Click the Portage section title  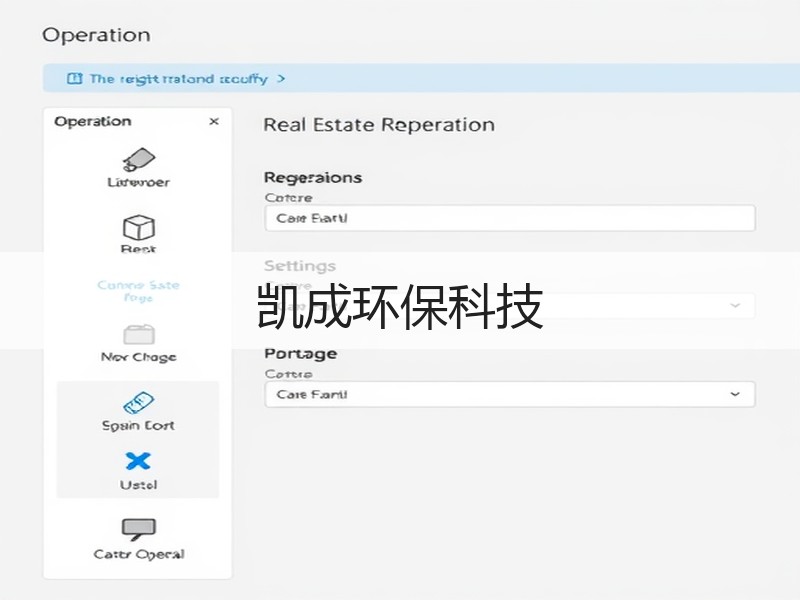[x=301, y=354]
